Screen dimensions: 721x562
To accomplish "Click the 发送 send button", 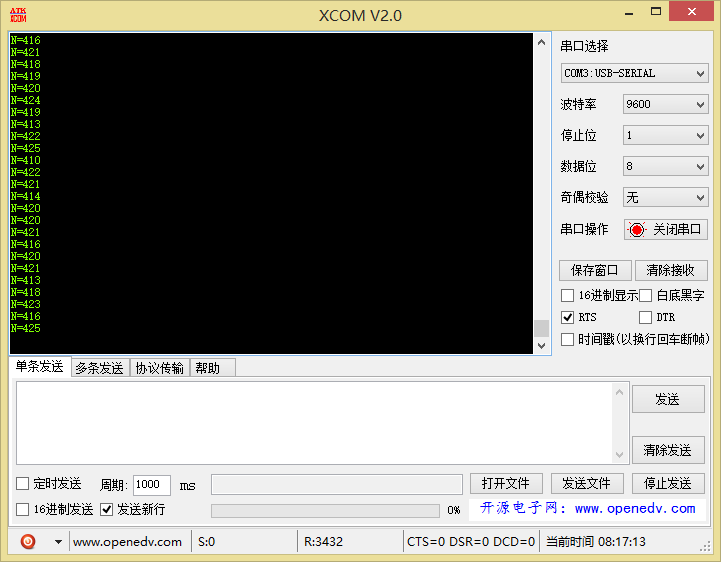I will point(668,399).
